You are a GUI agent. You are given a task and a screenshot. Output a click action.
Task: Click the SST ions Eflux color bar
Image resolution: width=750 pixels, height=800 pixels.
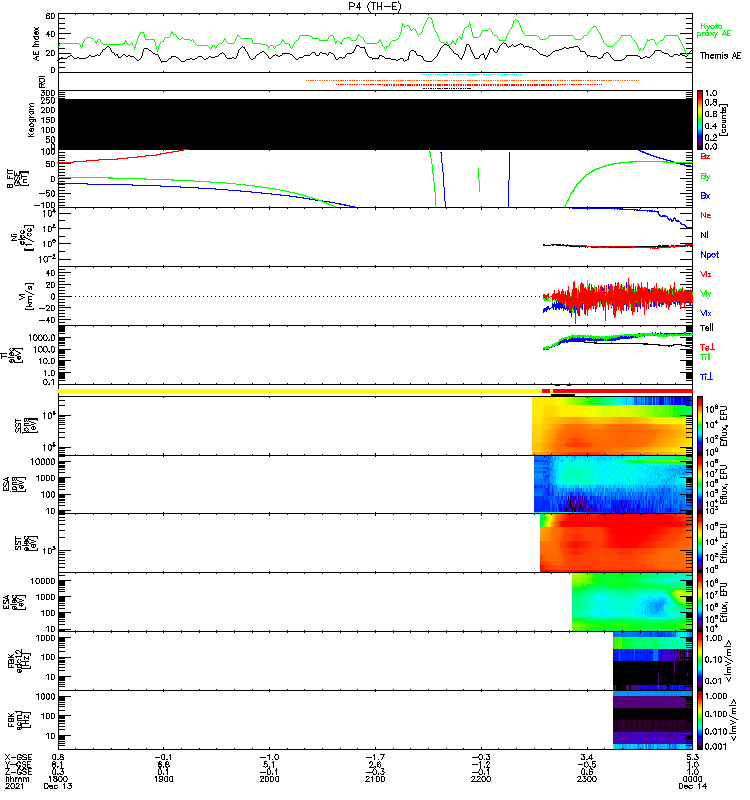[x=700, y=426]
